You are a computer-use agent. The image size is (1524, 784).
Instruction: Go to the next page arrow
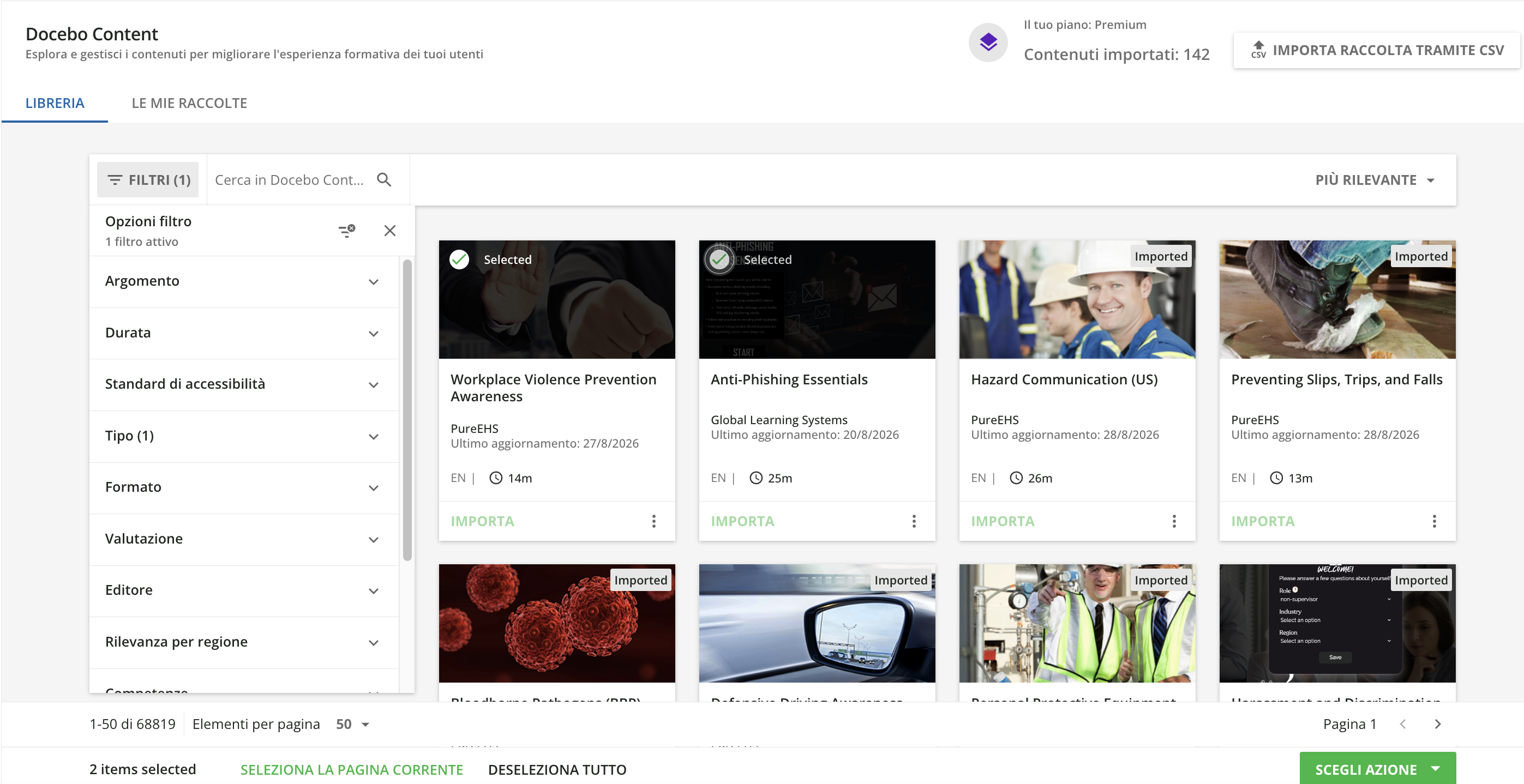coord(1438,724)
